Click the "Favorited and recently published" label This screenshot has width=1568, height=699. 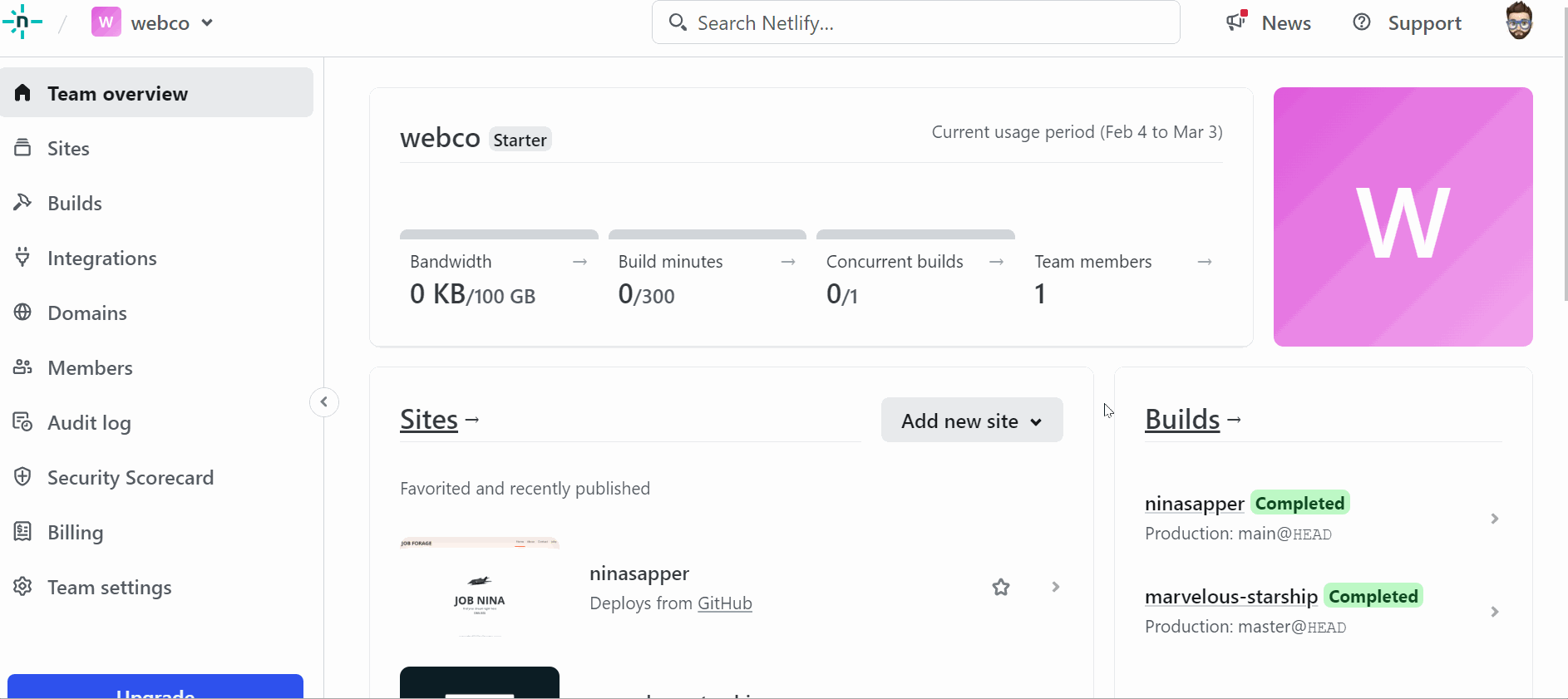525,489
